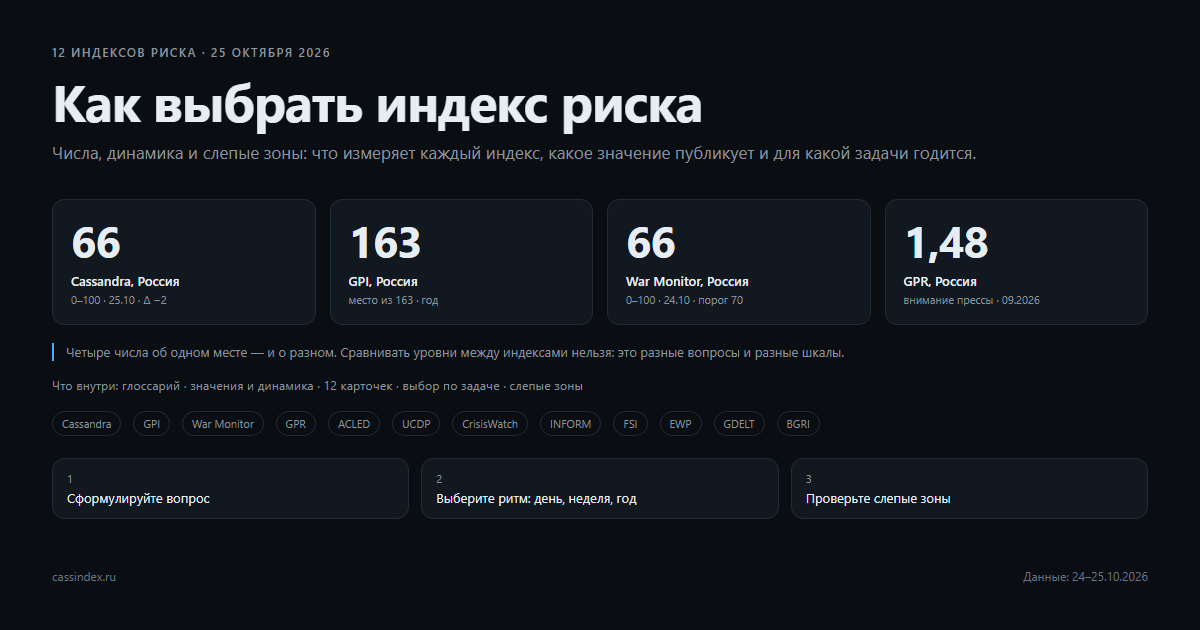The height and width of the screenshot is (630, 1200).
Task: Select the BGRI tag chip
Action: 798,424
